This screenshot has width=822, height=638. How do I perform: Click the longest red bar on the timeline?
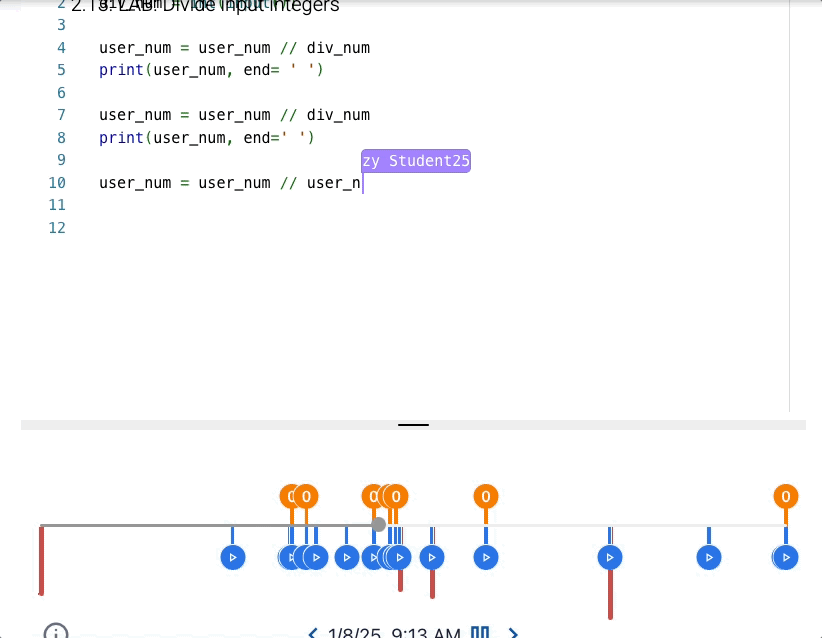(610, 594)
